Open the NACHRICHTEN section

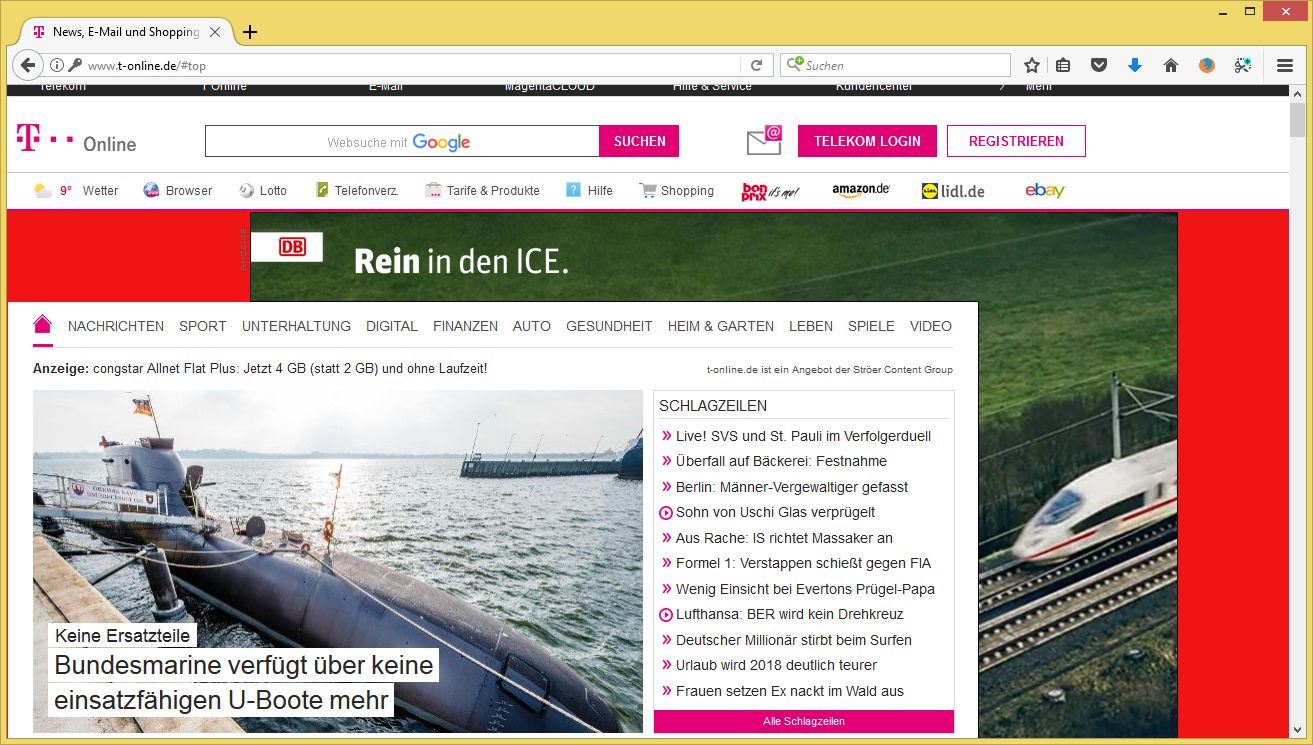116,326
